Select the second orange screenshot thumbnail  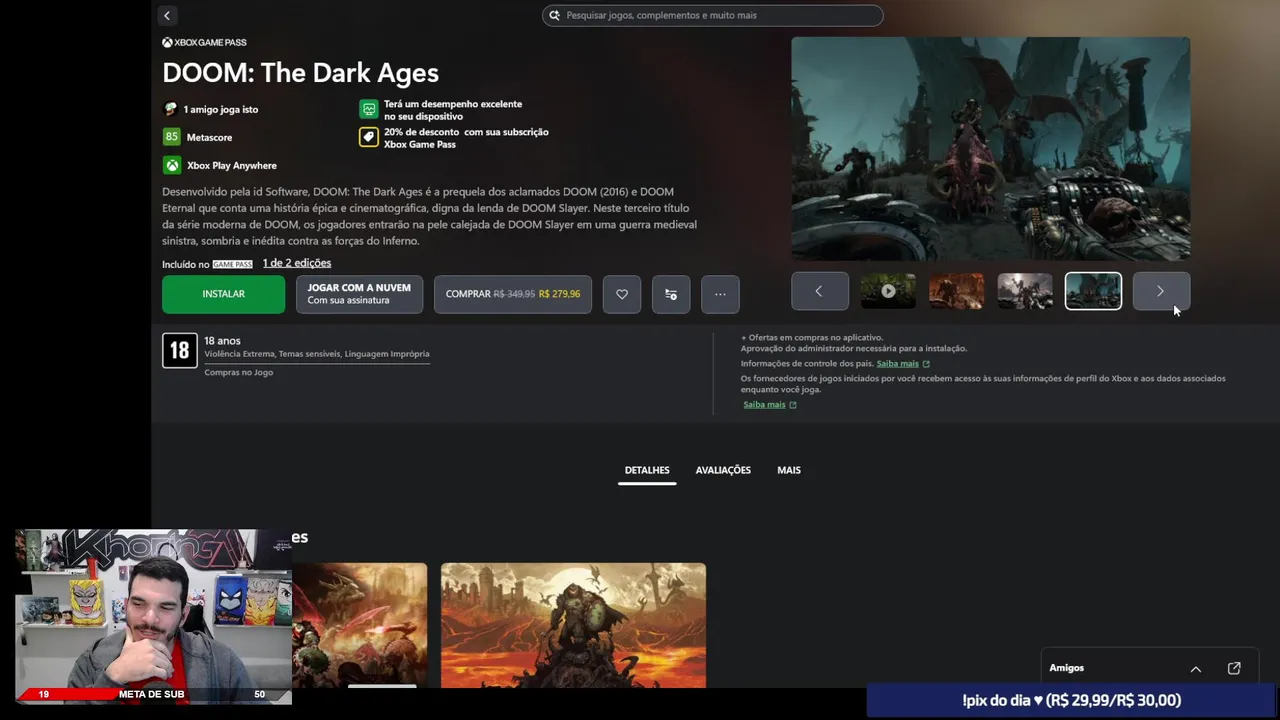(956, 291)
